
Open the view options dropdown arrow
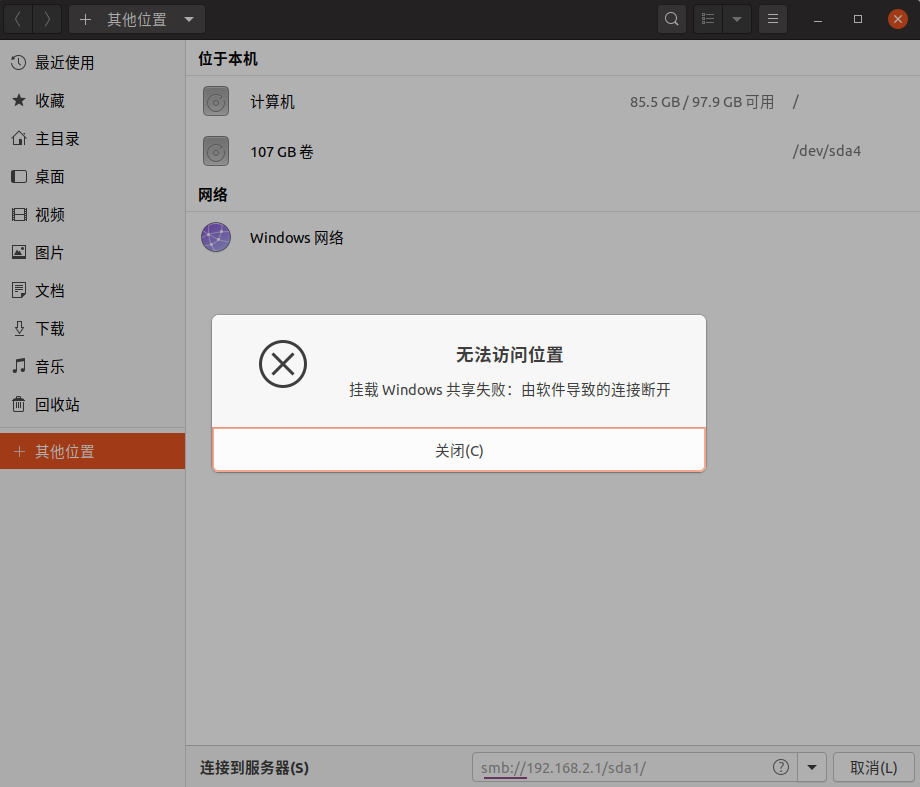point(737,18)
